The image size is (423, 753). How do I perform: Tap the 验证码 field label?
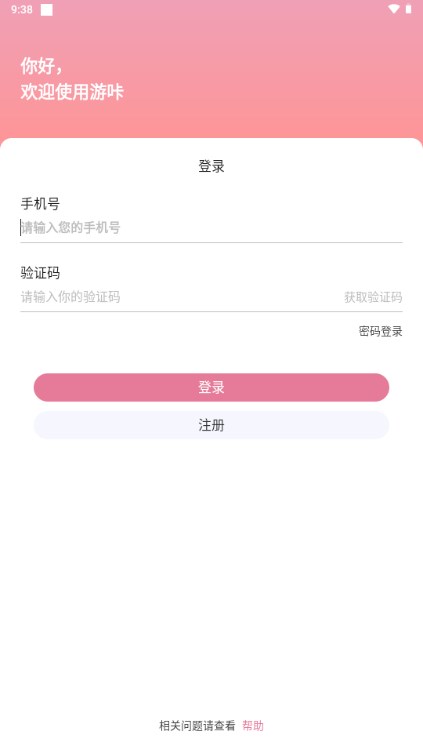pyautogui.click(x=40, y=273)
